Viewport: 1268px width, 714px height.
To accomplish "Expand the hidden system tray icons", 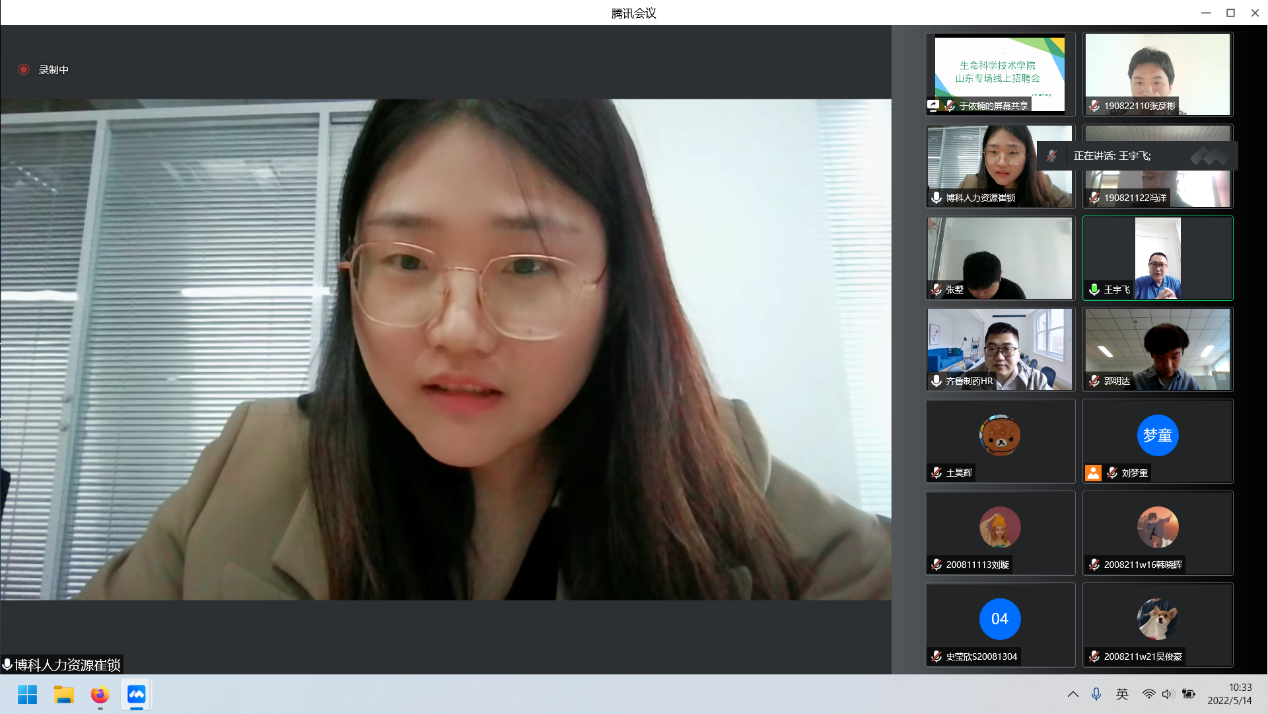I will point(1073,694).
